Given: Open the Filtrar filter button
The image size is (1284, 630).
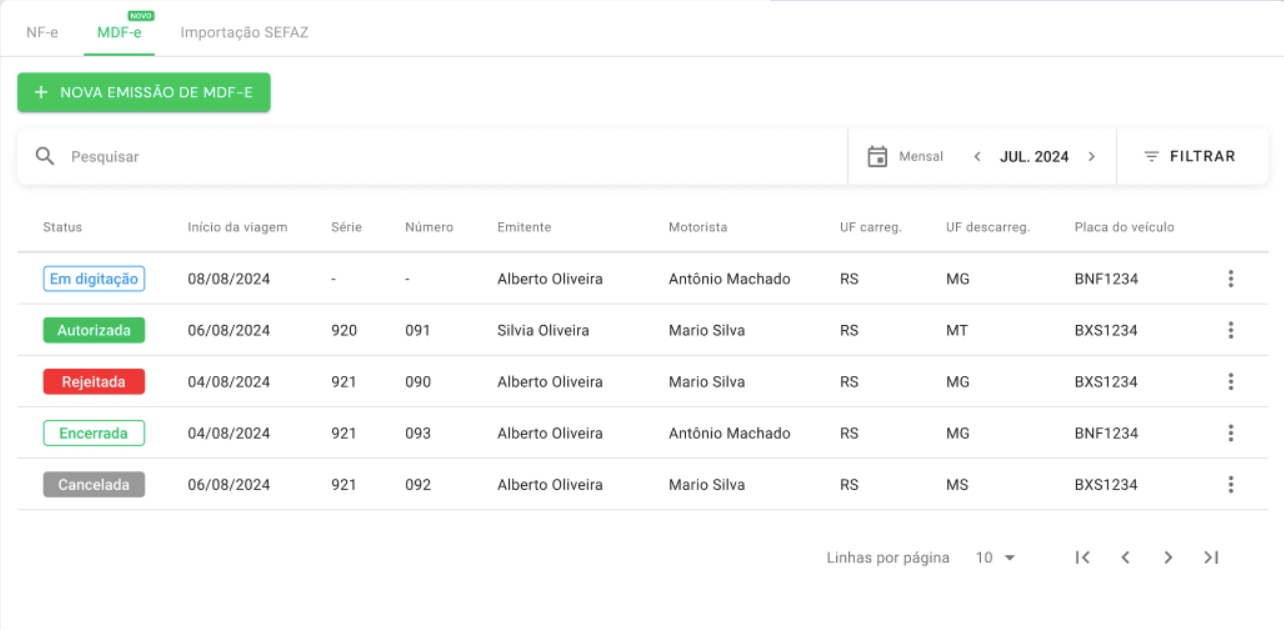Looking at the screenshot, I should 1190,156.
